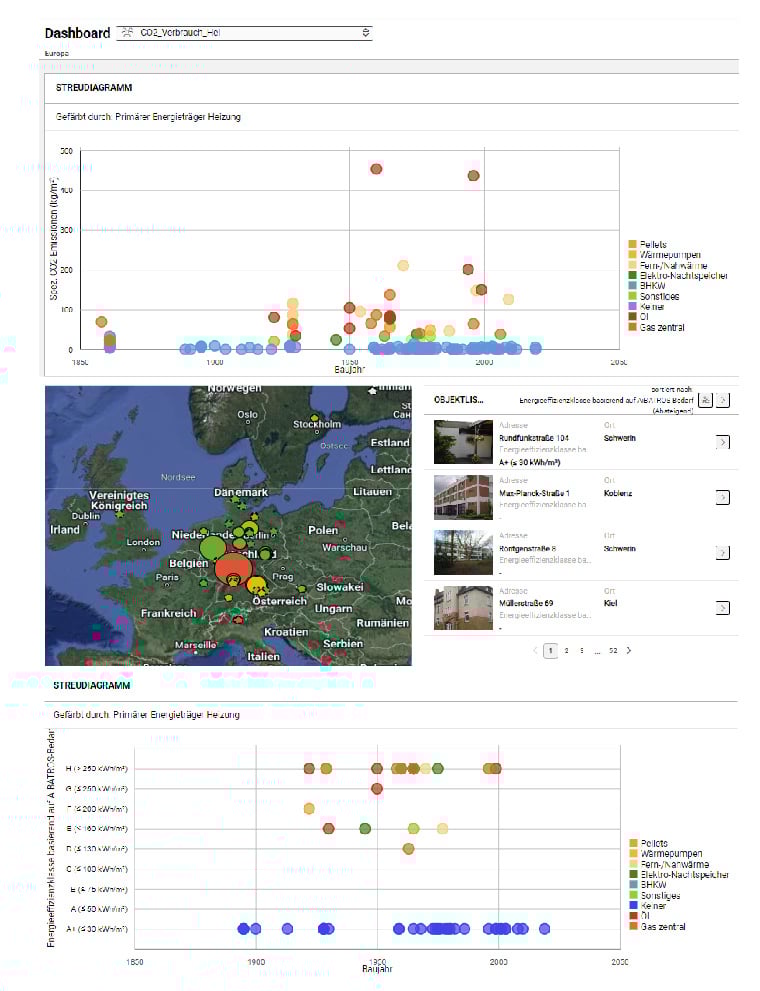Click the highest data point near 1960 in CO2 chart
760x991 pixels.
pos(376,169)
